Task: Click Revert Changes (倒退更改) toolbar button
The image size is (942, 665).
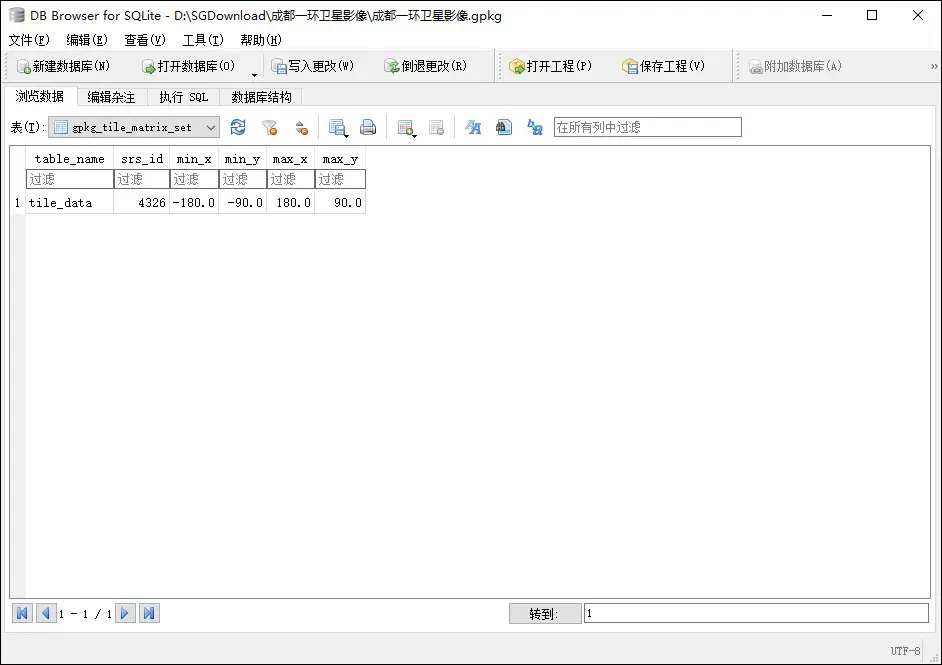Action: (x=425, y=66)
